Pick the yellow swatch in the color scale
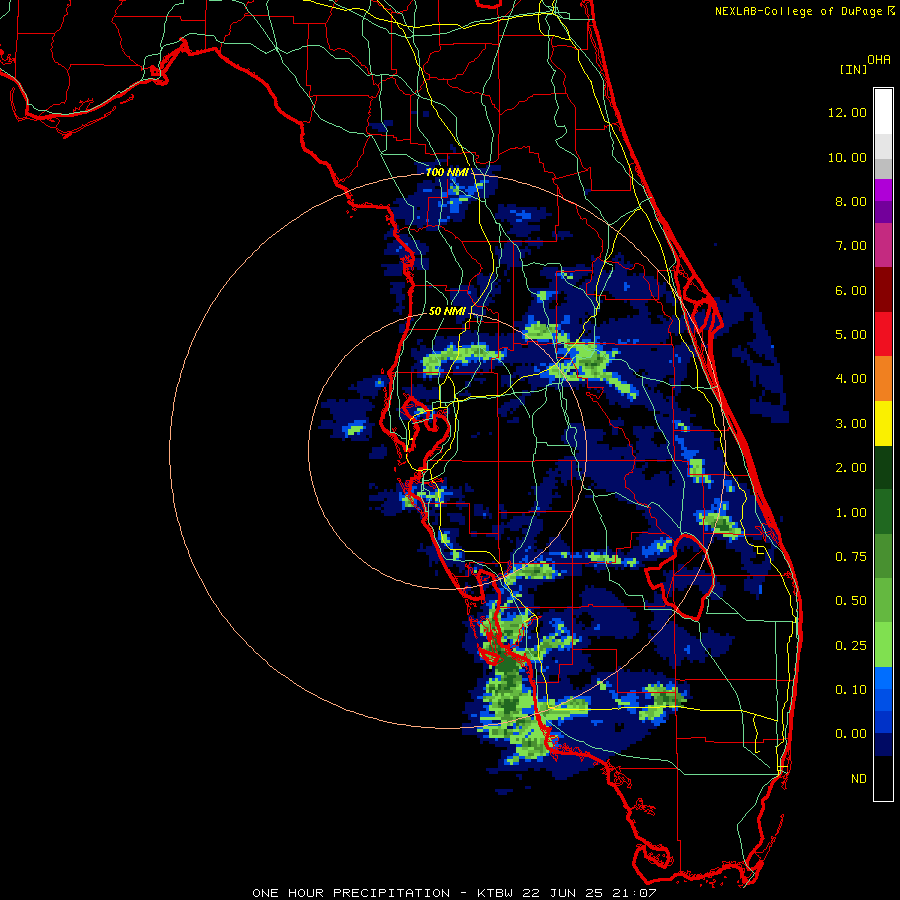Image resolution: width=900 pixels, height=900 pixels. (x=883, y=423)
